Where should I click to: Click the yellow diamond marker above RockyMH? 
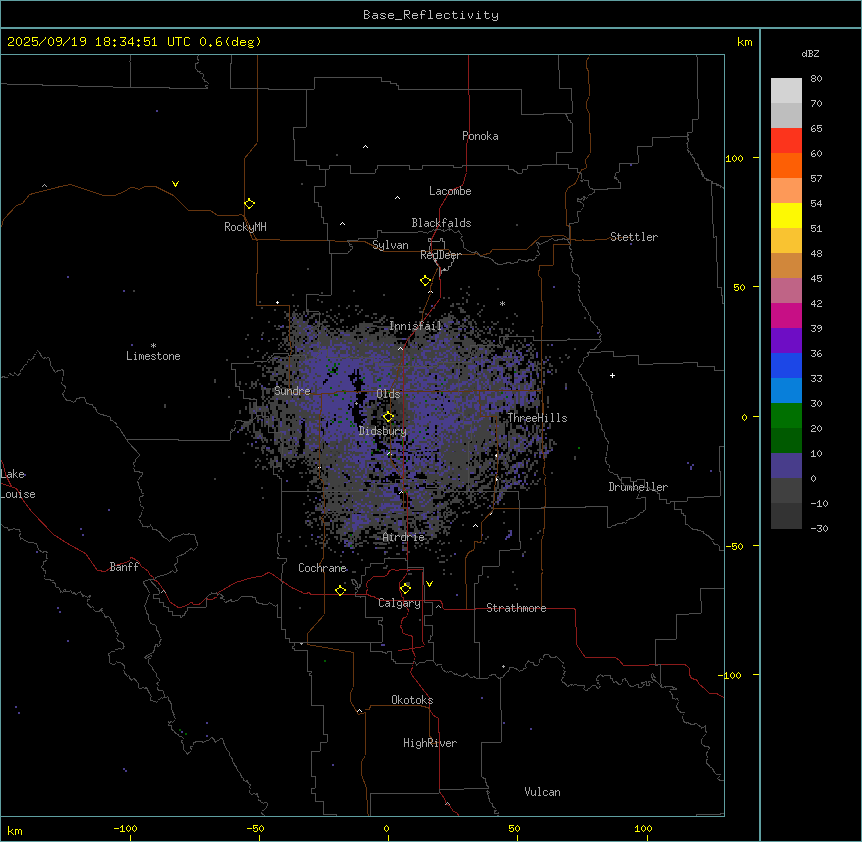click(x=249, y=203)
